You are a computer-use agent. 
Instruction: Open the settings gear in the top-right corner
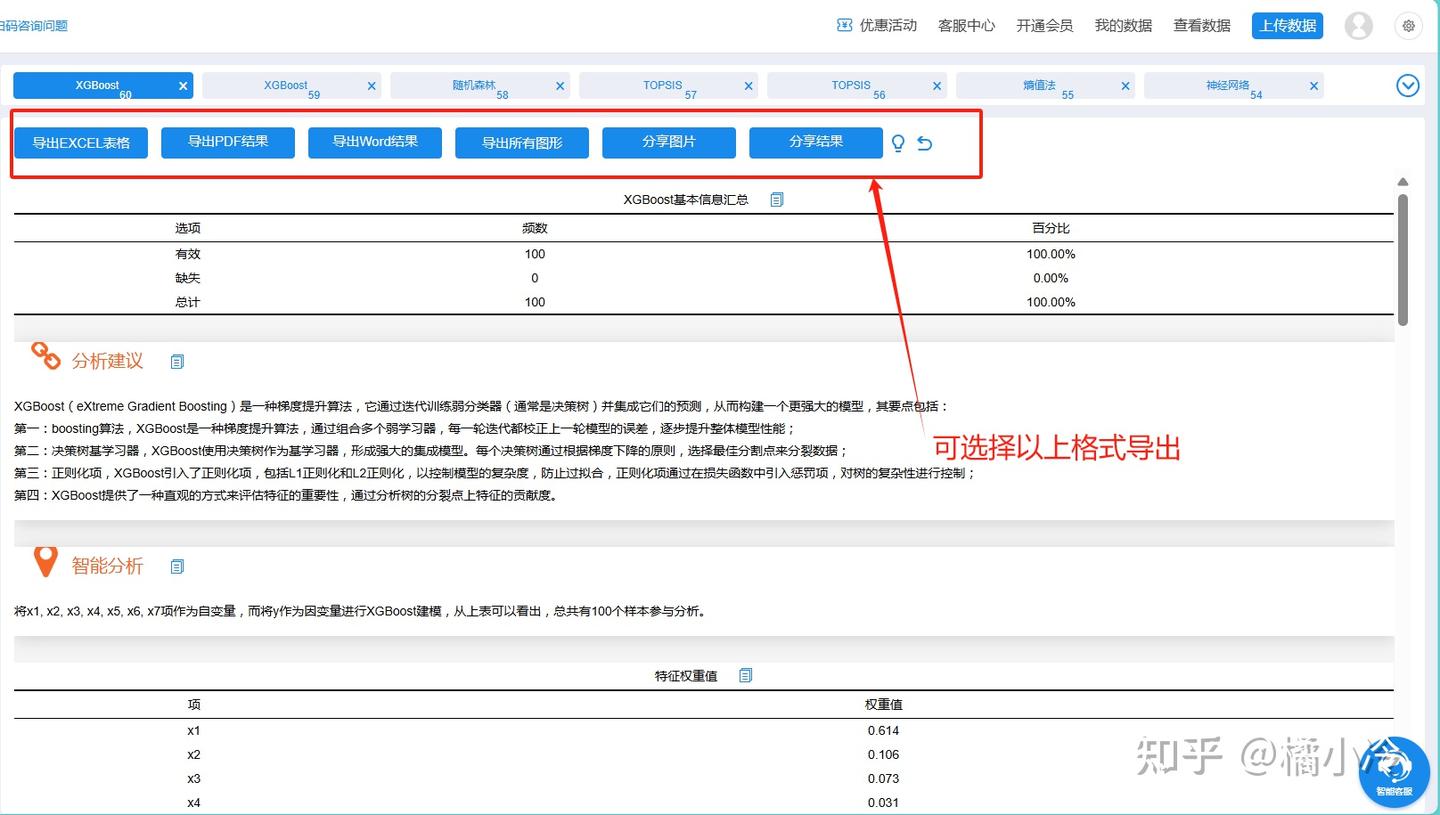pyautogui.click(x=1408, y=25)
